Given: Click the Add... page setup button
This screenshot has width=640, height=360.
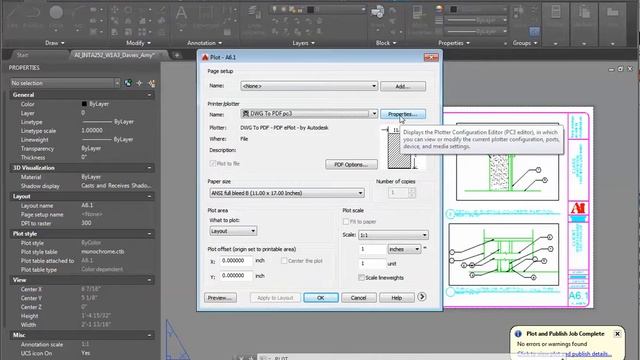Looking at the screenshot, I should point(403,87).
